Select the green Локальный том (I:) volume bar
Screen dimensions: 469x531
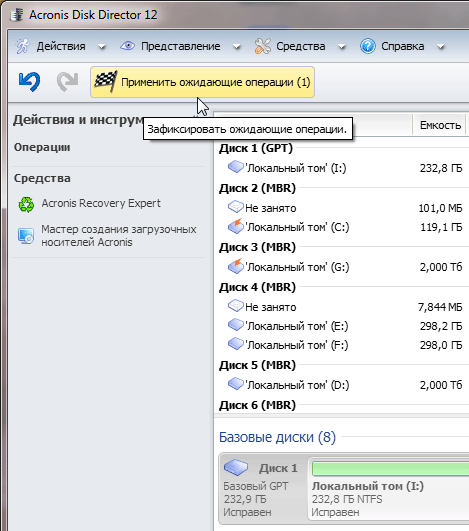point(390,469)
